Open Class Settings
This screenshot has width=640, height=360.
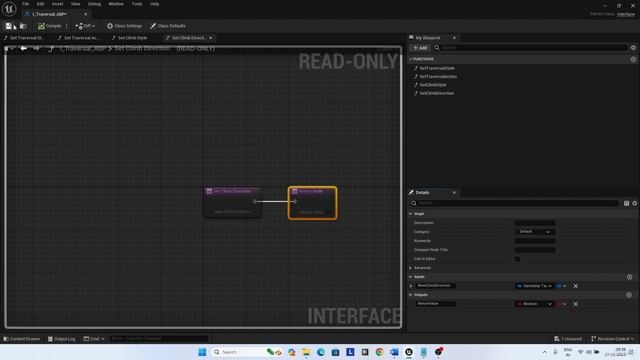pyautogui.click(x=124, y=26)
